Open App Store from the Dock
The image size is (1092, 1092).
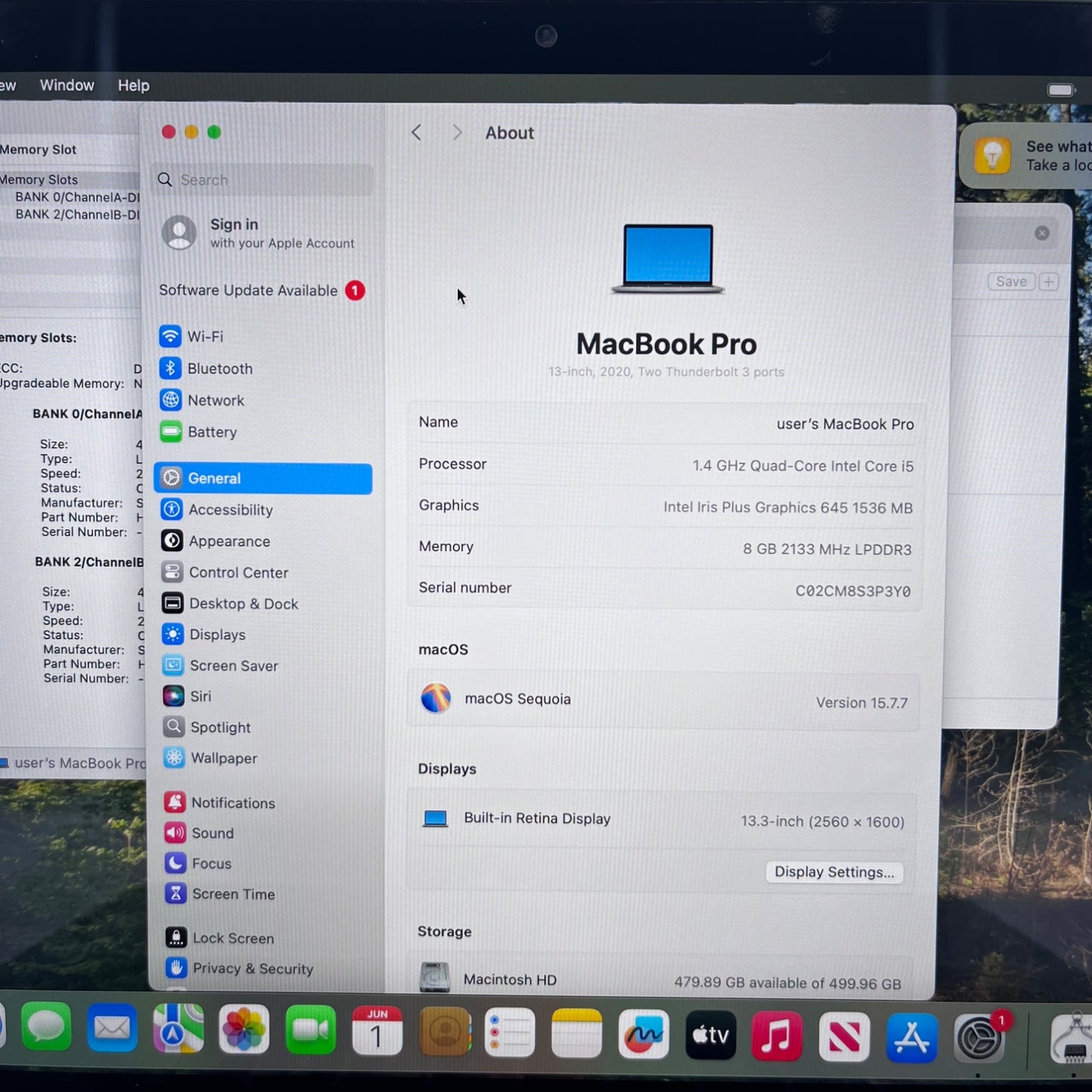911,1038
